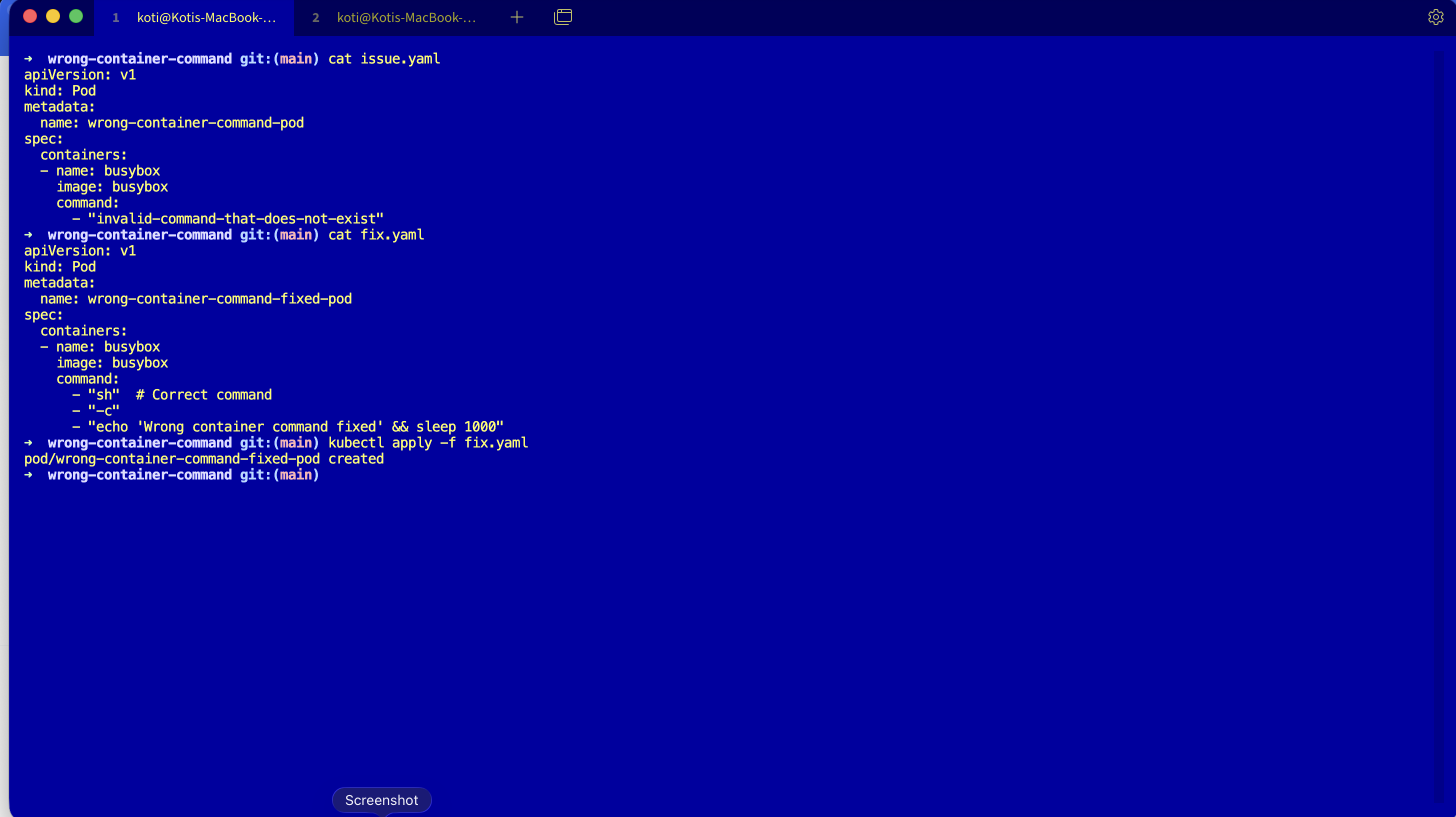Click the Screenshot button

[381, 800]
